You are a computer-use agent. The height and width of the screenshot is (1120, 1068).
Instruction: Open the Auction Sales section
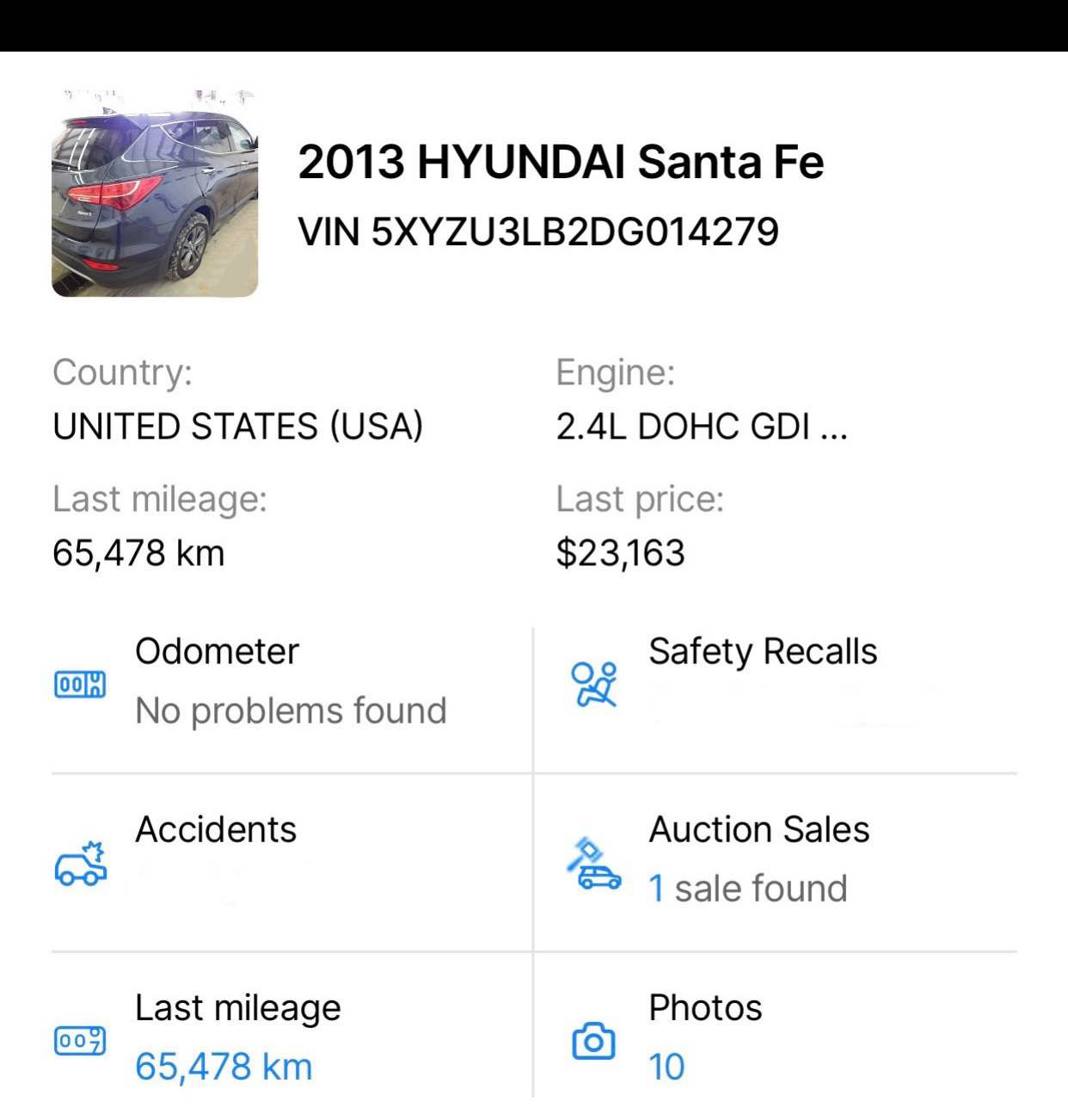coord(758,829)
